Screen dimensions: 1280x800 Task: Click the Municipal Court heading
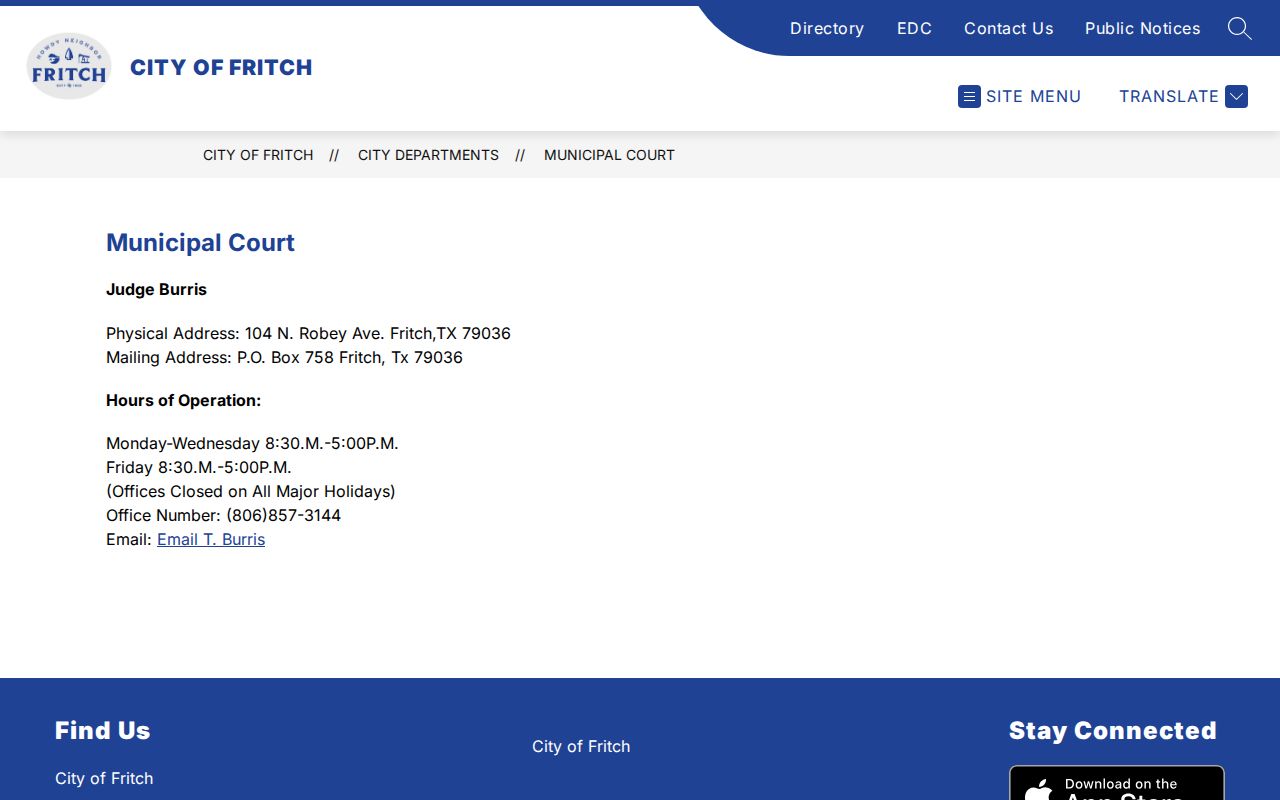(x=200, y=243)
